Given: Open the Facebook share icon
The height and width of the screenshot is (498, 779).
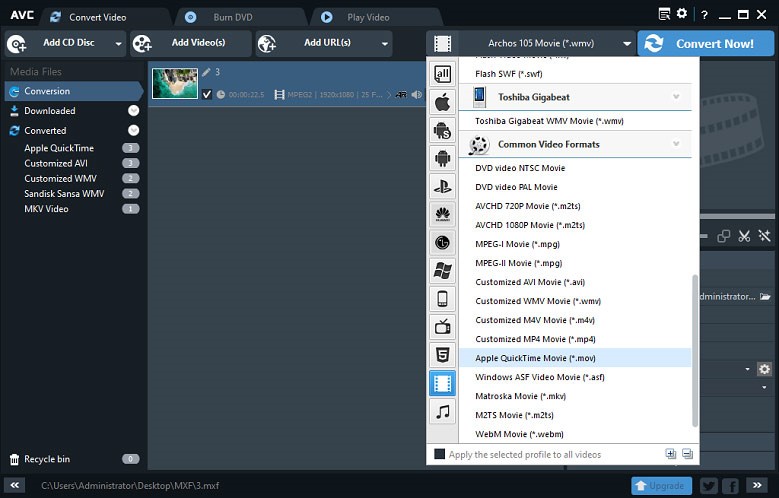Looking at the screenshot, I should (x=730, y=486).
